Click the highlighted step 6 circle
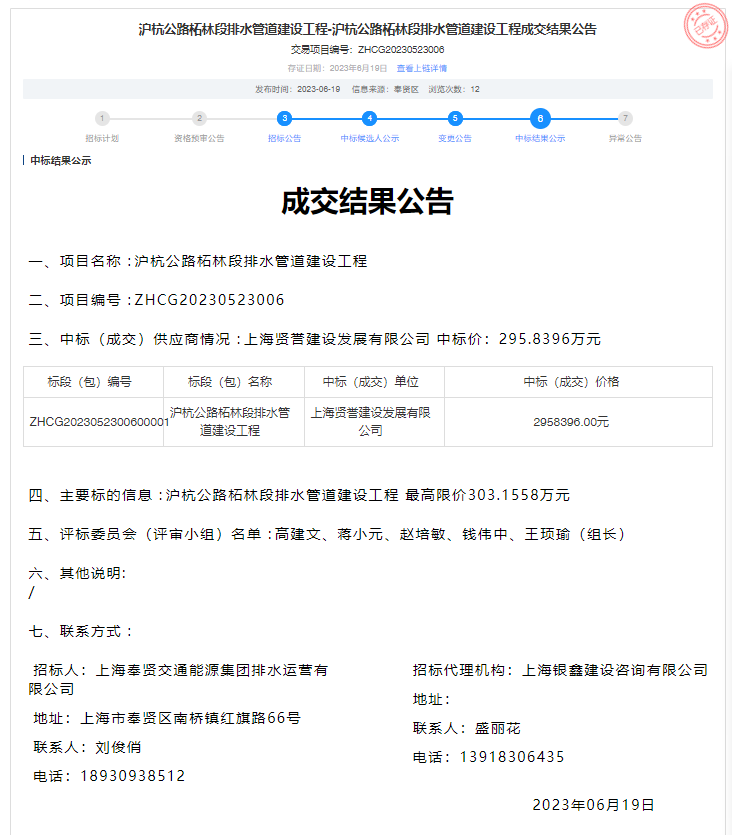The height and width of the screenshot is (835, 732). pos(540,118)
